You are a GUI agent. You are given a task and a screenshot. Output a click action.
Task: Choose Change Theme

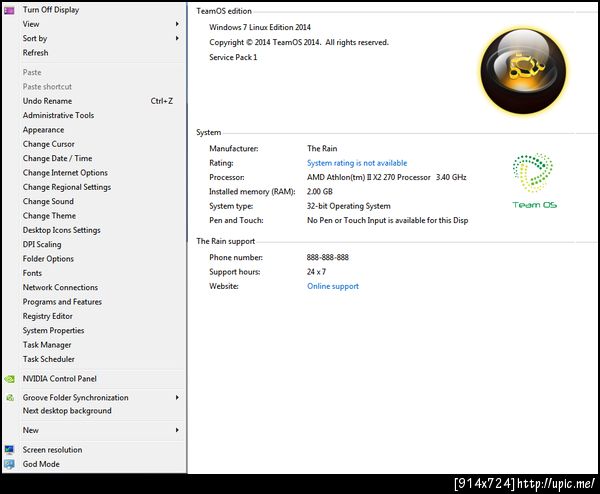49,216
